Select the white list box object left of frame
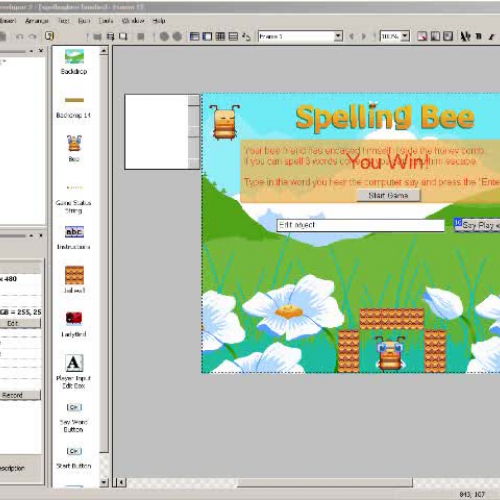The image size is (500, 500). (162, 132)
